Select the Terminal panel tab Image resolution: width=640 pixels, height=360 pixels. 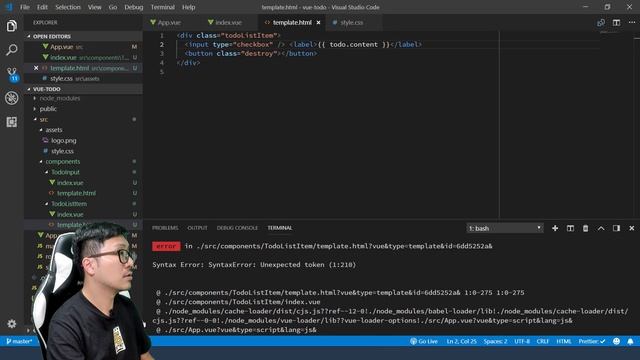(x=280, y=228)
